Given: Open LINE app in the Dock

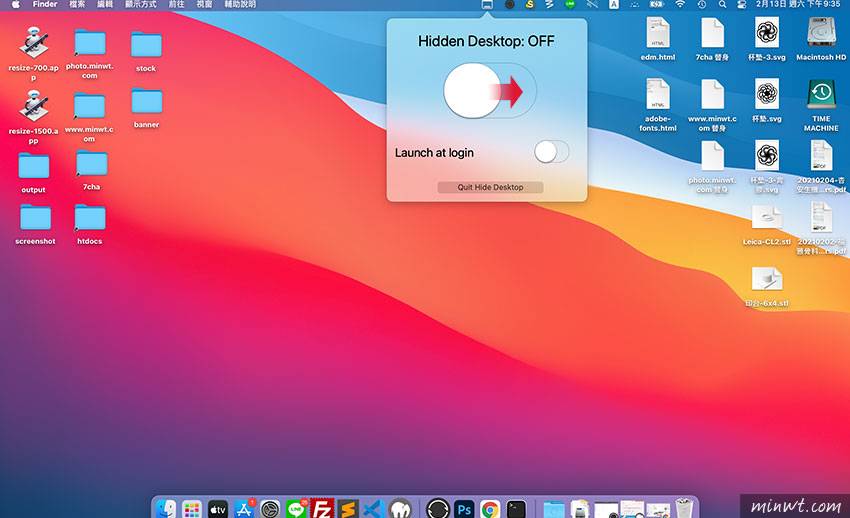Looking at the screenshot, I should pyautogui.click(x=296, y=509).
